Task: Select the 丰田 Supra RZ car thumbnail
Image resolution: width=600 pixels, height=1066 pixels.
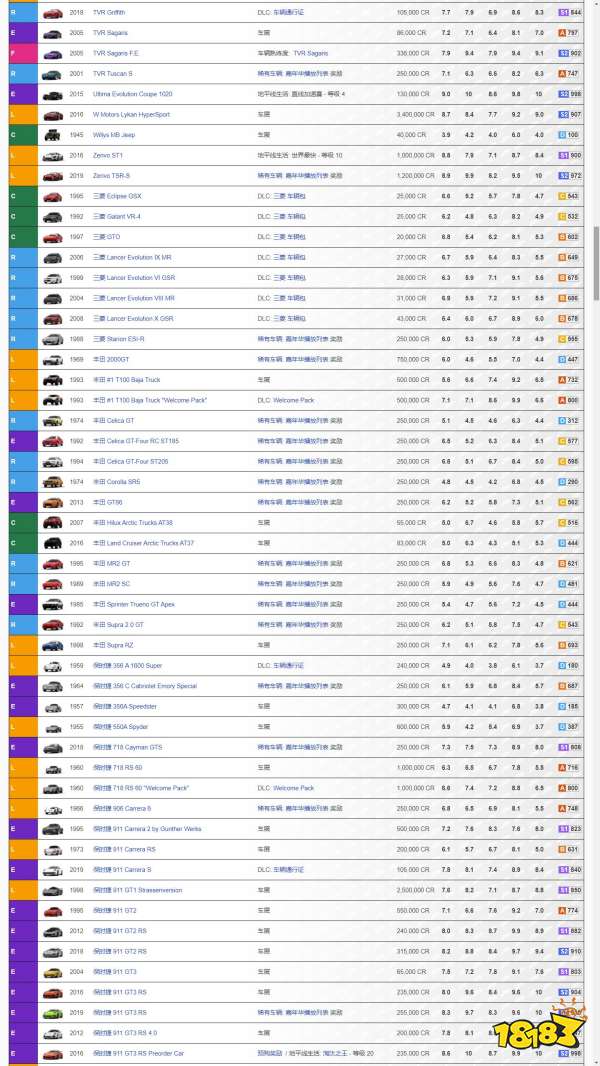Action: click(52, 645)
